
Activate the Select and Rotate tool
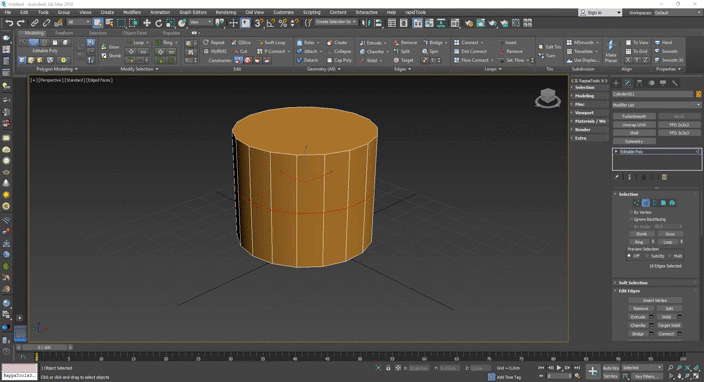pos(158,23)
